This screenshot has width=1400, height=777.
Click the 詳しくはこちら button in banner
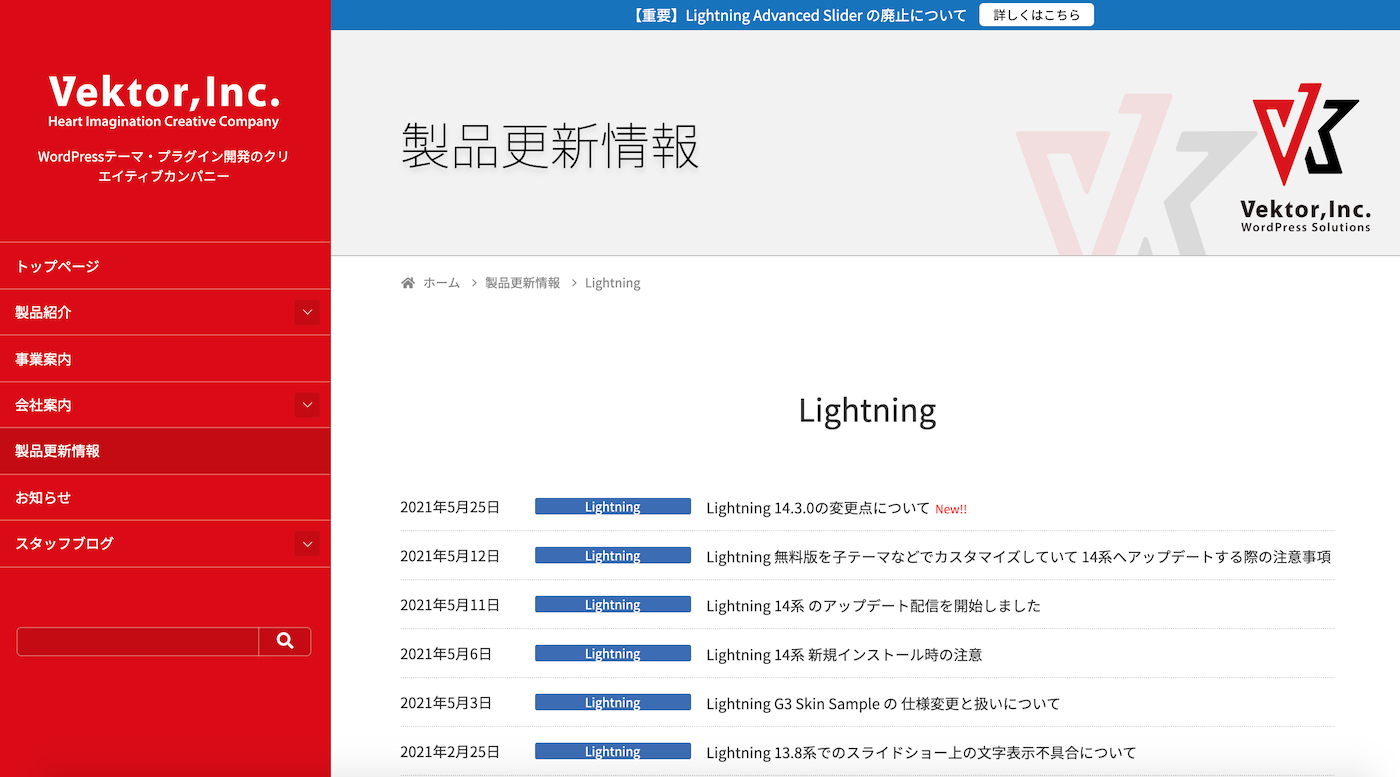pos(1036,15)
